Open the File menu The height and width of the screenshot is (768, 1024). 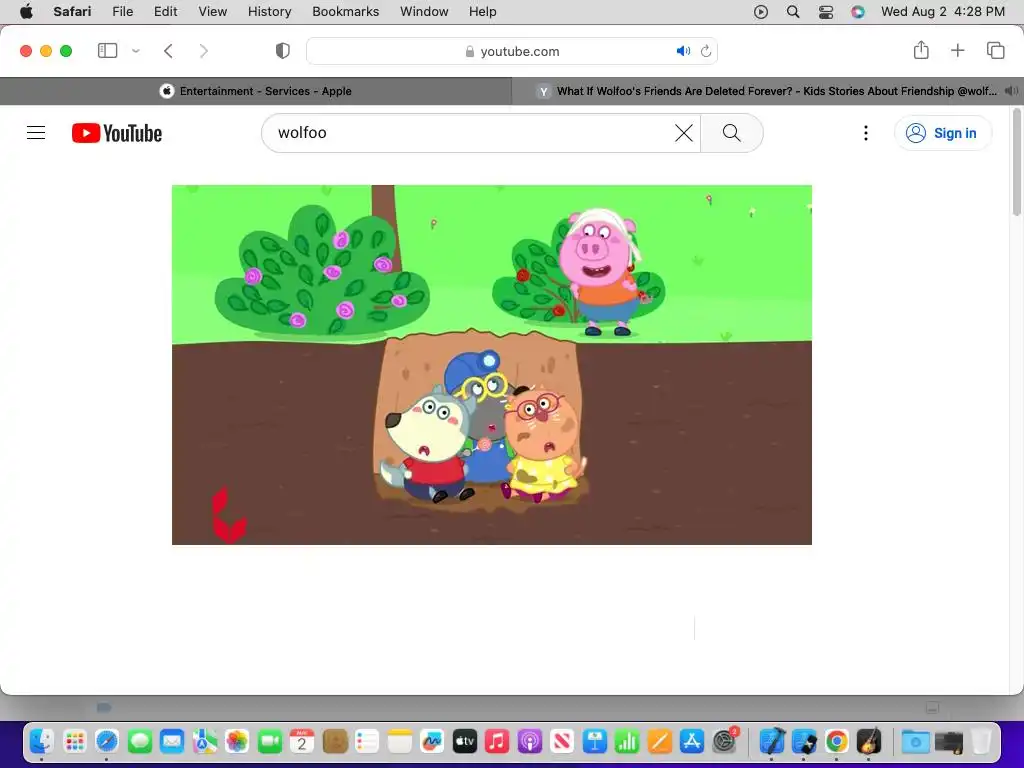point(122,12)
